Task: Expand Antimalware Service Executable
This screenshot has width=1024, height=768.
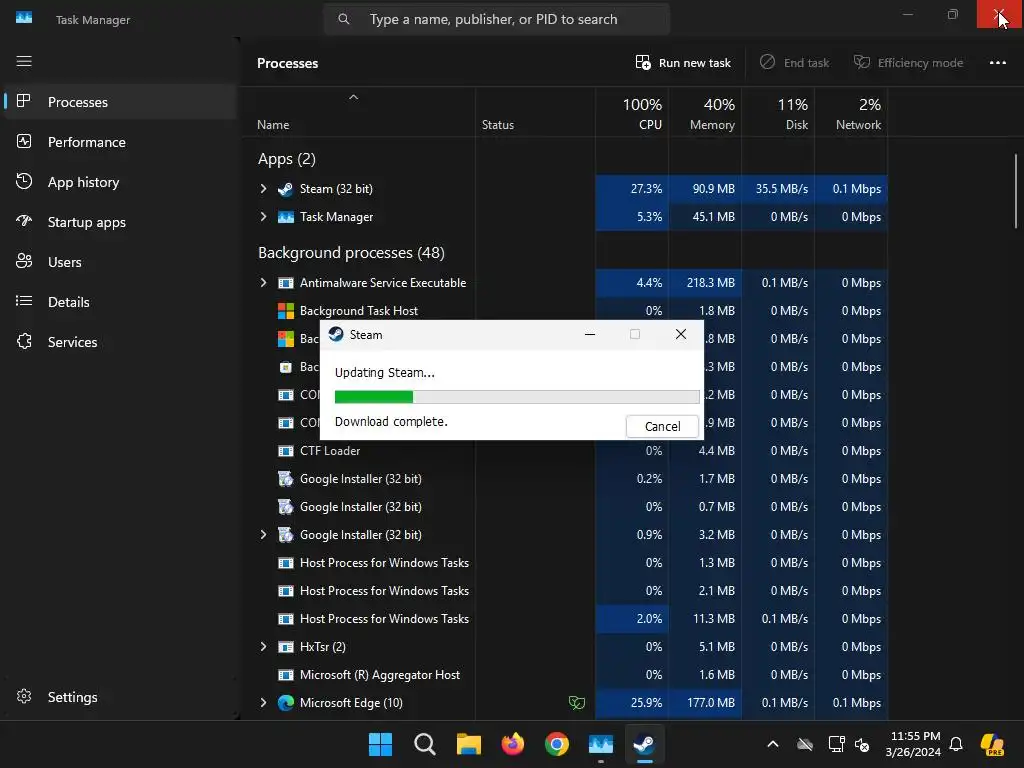Action: pyautogui.click(x=263, y=282)
